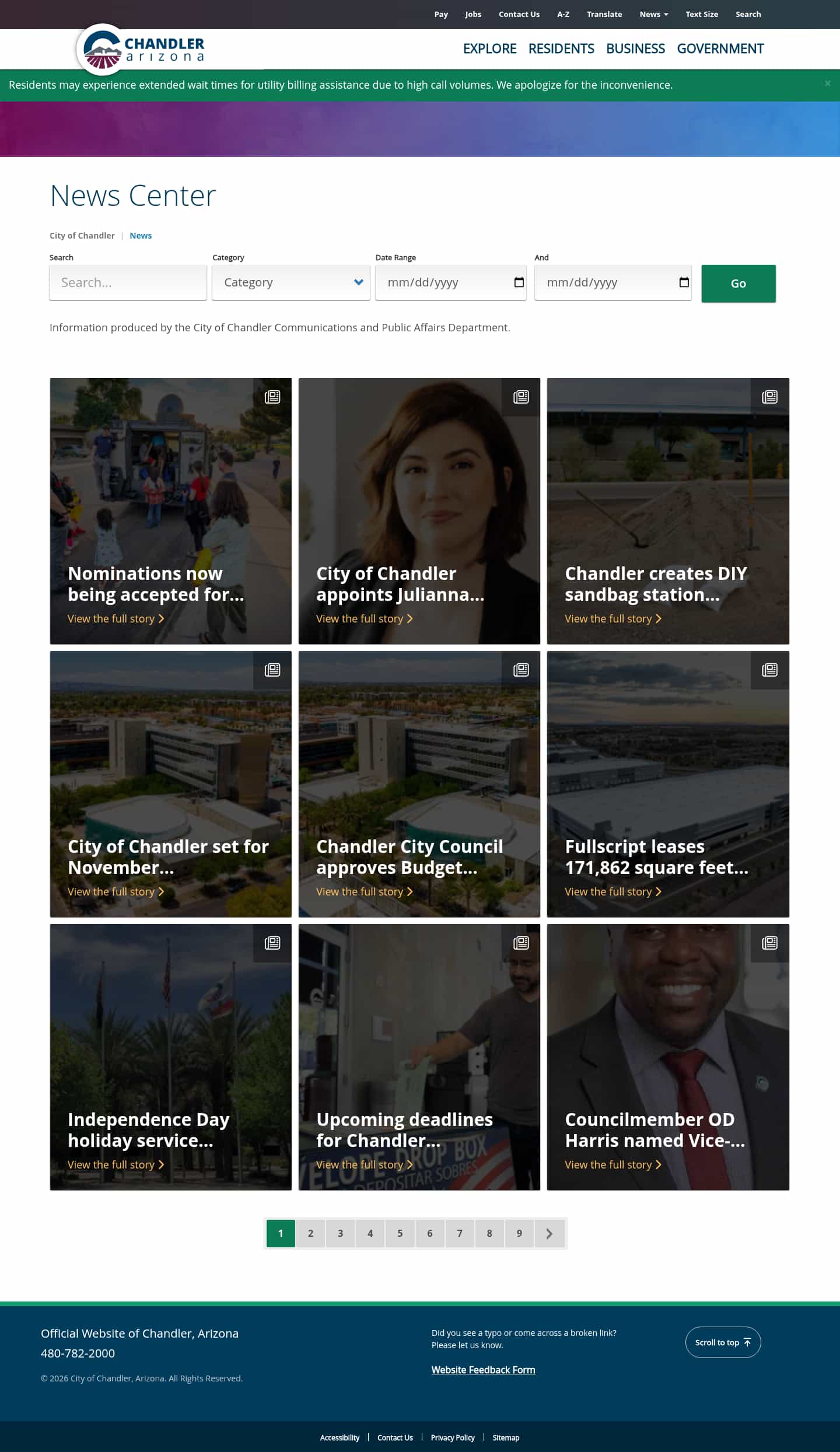Open the footer Contact Us link
Screen dimensions: 840x1452
point(395,1437)
